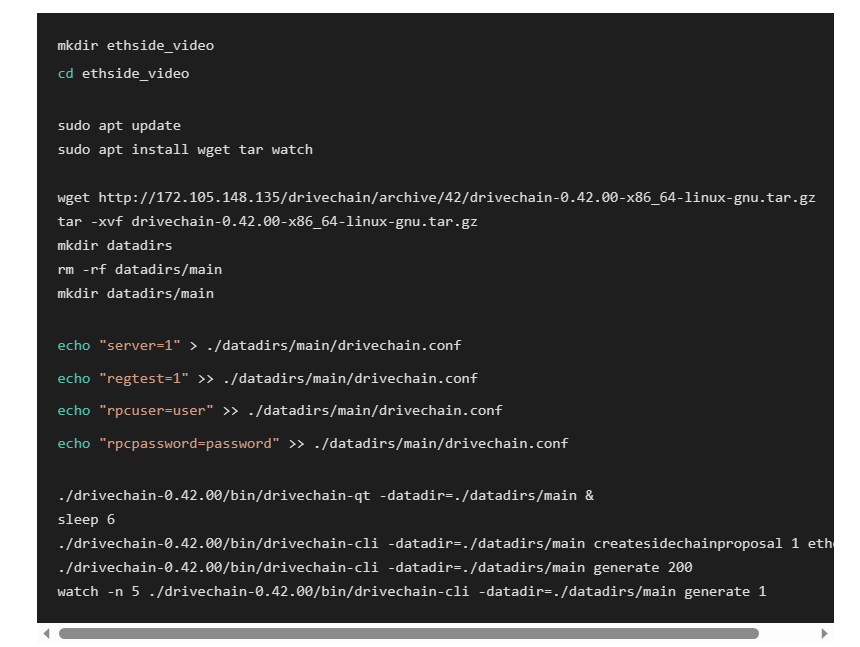Click the "rpcuser=user" string
The height and width of the screenshot is (647, 860).
tap(156, 410)
